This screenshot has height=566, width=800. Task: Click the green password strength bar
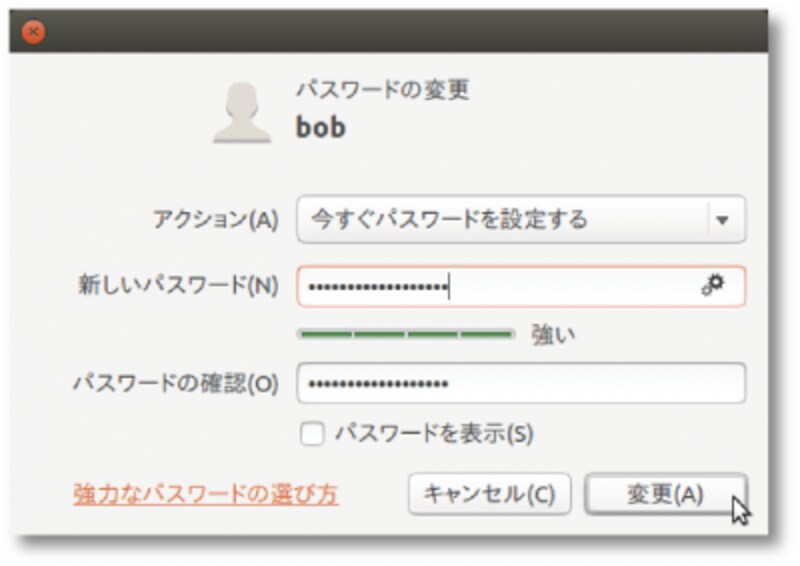pyautogui.click(x=406, y=335)
